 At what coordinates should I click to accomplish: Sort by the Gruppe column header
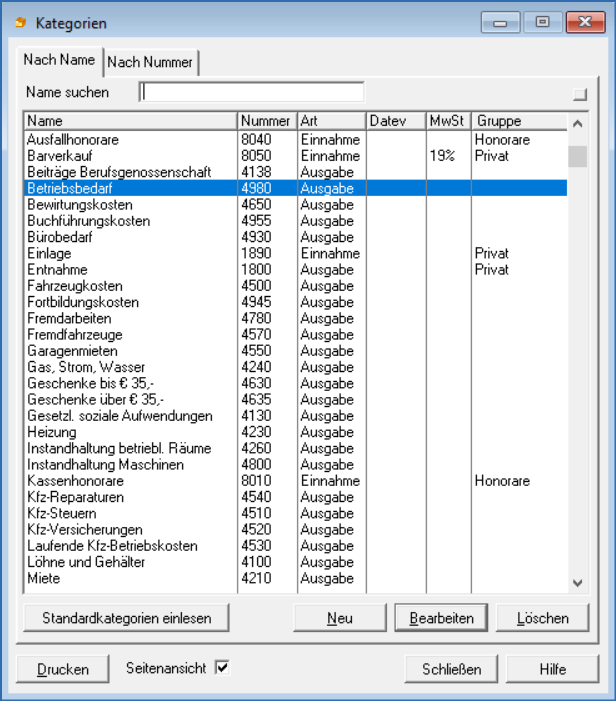tap(518, 121)
